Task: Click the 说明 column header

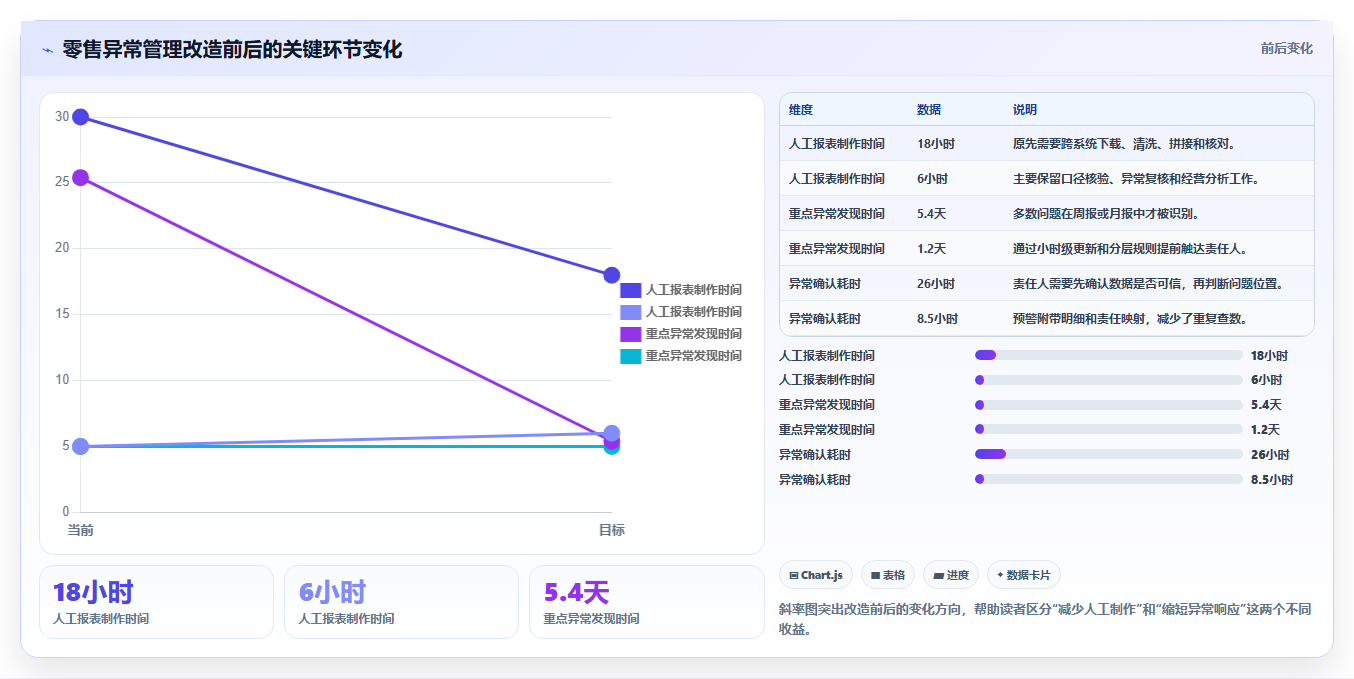Action: click(x=1025, y=110)
